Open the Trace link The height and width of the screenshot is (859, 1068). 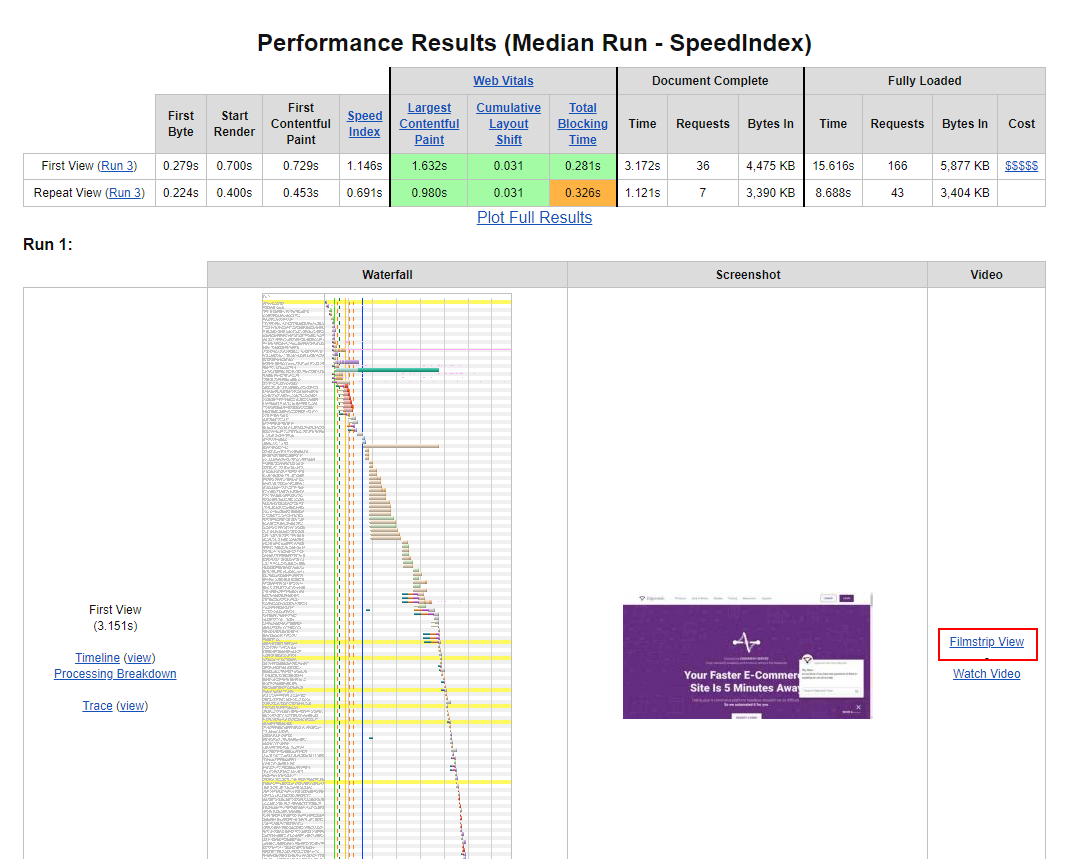coord(97,706)
